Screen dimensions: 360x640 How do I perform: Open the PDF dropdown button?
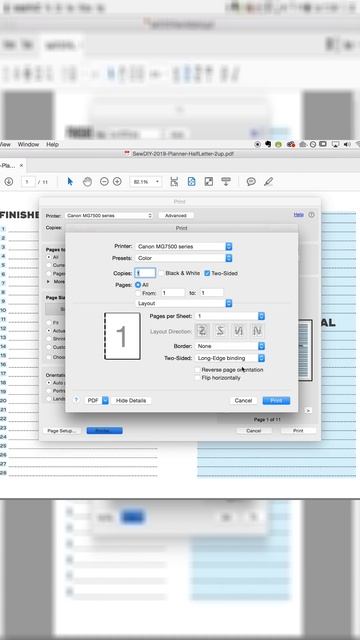[x=97, y=400]
